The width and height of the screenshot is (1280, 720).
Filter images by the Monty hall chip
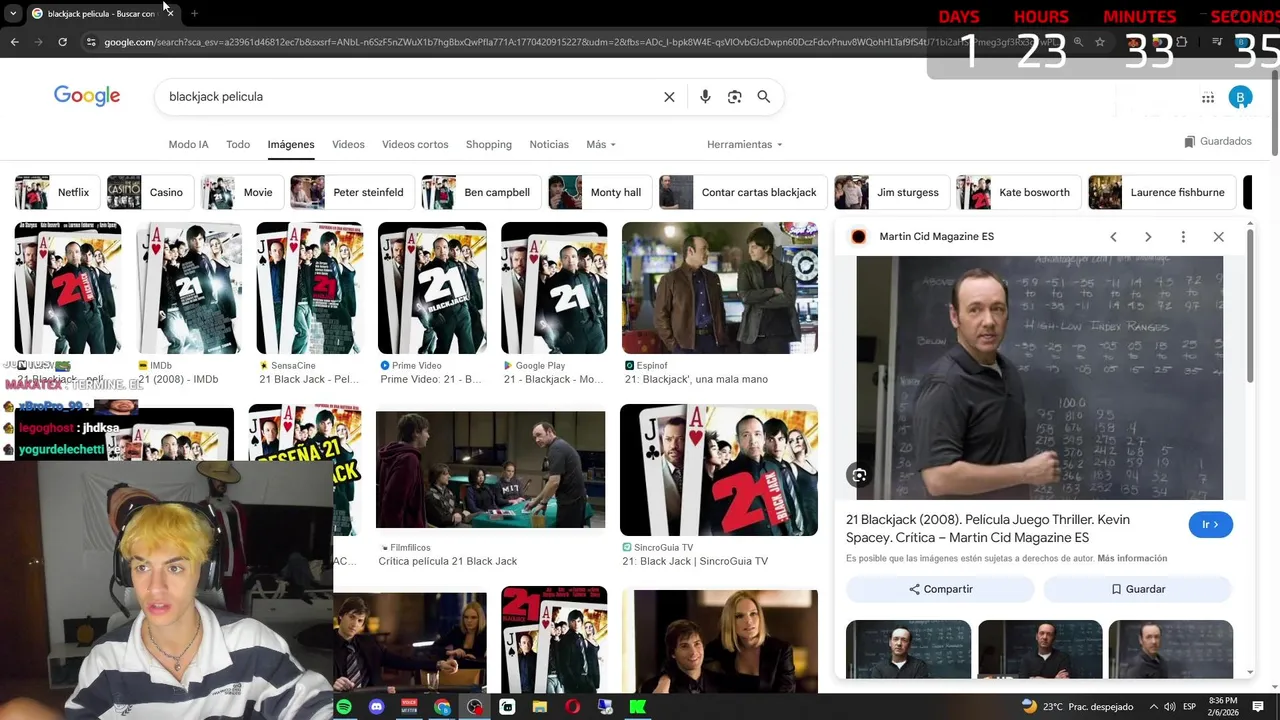tap(599, 192)
